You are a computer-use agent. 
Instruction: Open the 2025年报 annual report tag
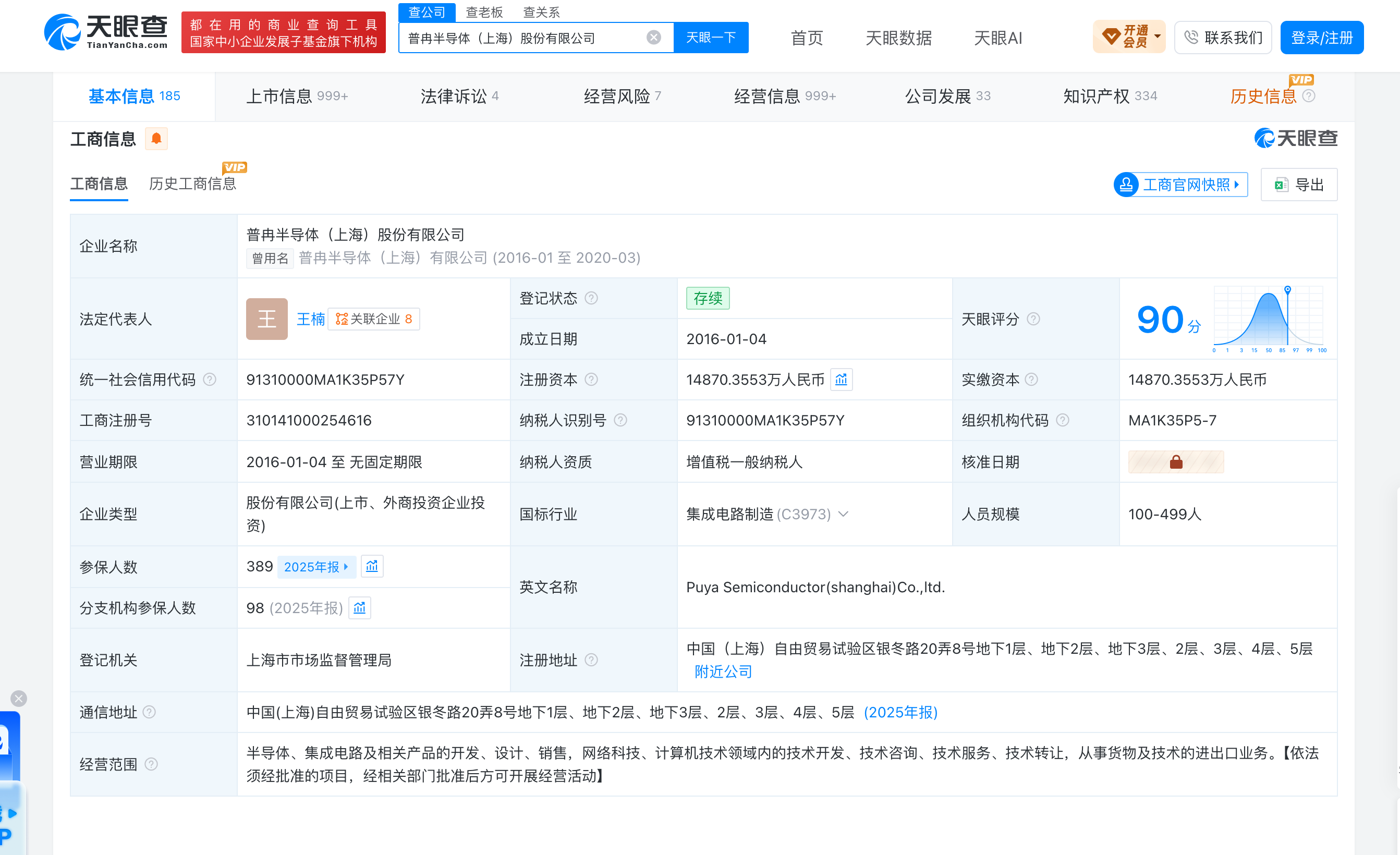click(x=316, y=567)
